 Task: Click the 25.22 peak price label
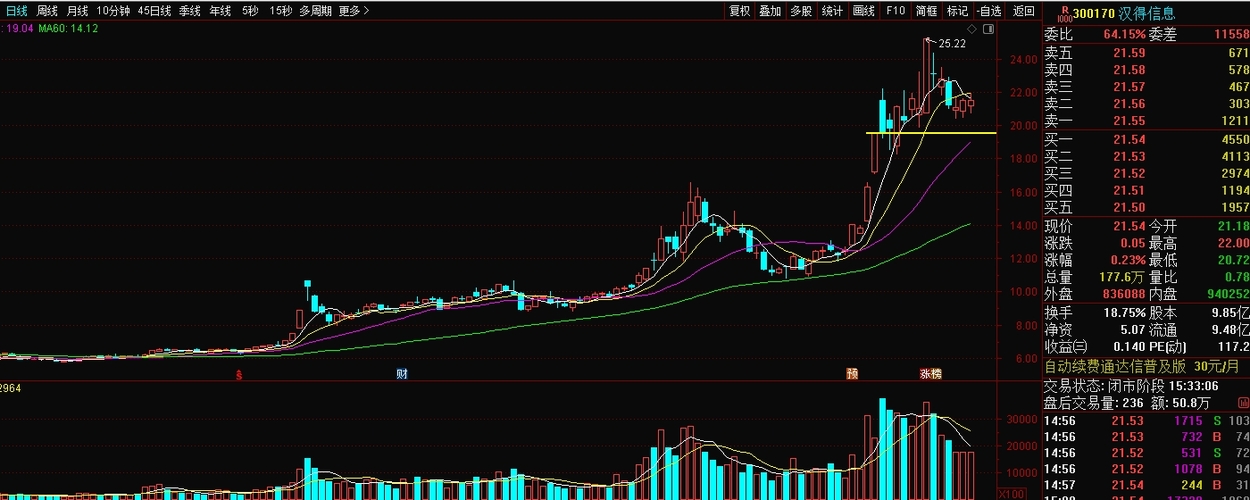[x=951, y=44]
